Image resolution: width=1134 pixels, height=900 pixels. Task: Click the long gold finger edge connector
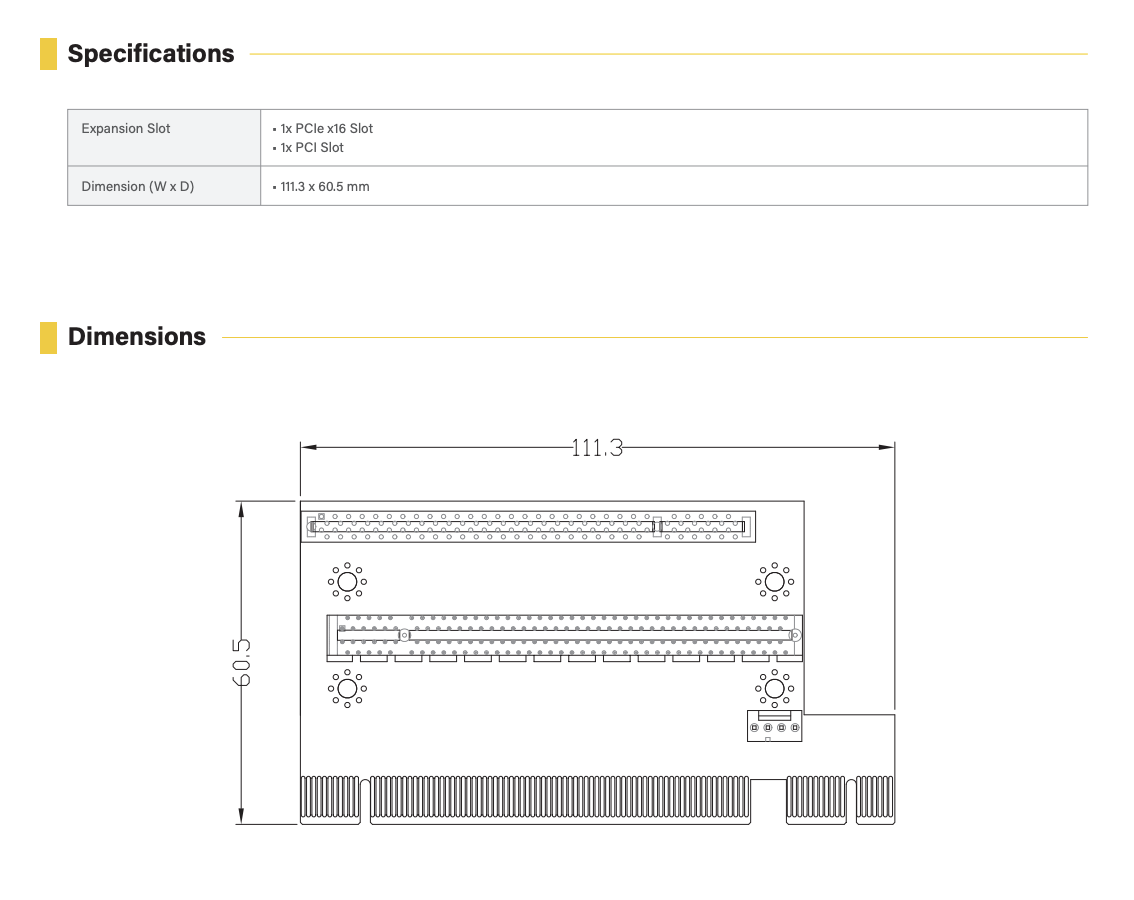click(x=558, y=799)
